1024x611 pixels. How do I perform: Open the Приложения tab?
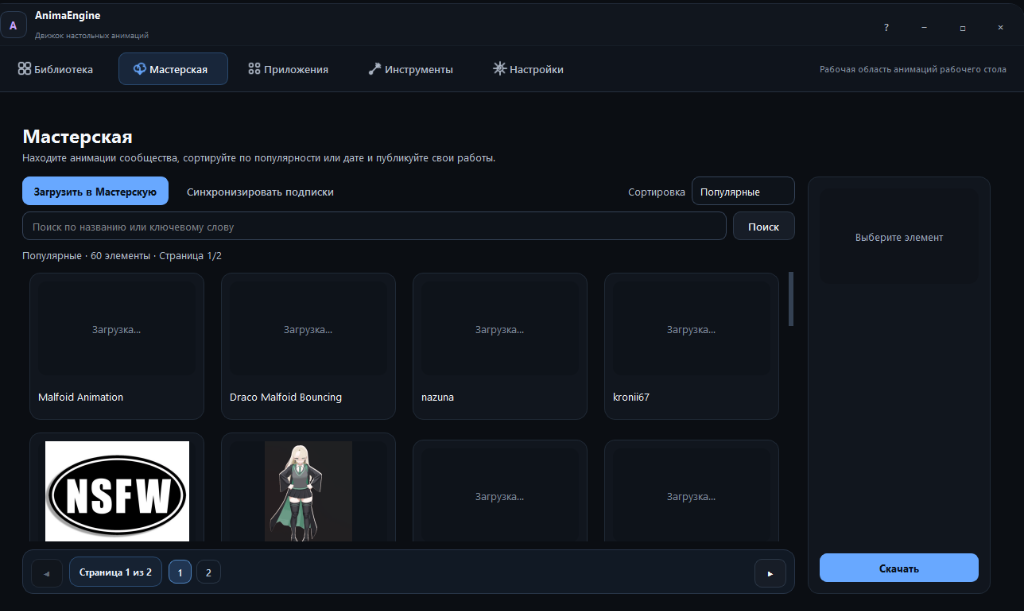click(288, 69)
